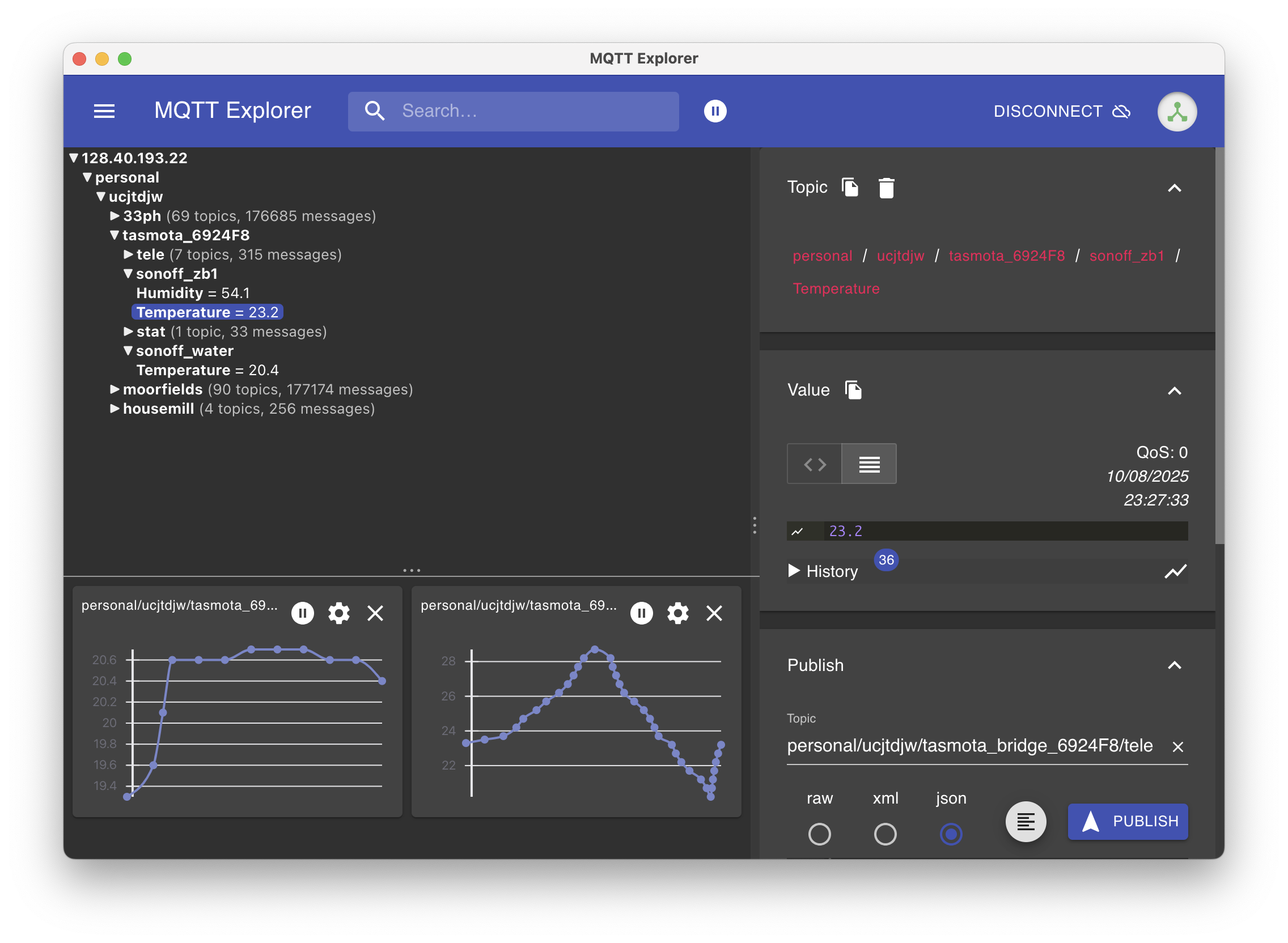
Task: Select Humidity = 54.1 topic
Action: click(x=192, y=293)
